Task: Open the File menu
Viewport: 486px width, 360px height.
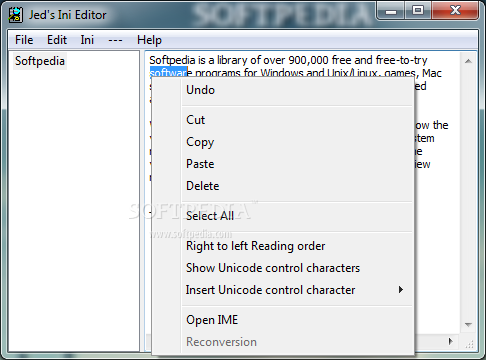Action: click(x=24, y=40)
